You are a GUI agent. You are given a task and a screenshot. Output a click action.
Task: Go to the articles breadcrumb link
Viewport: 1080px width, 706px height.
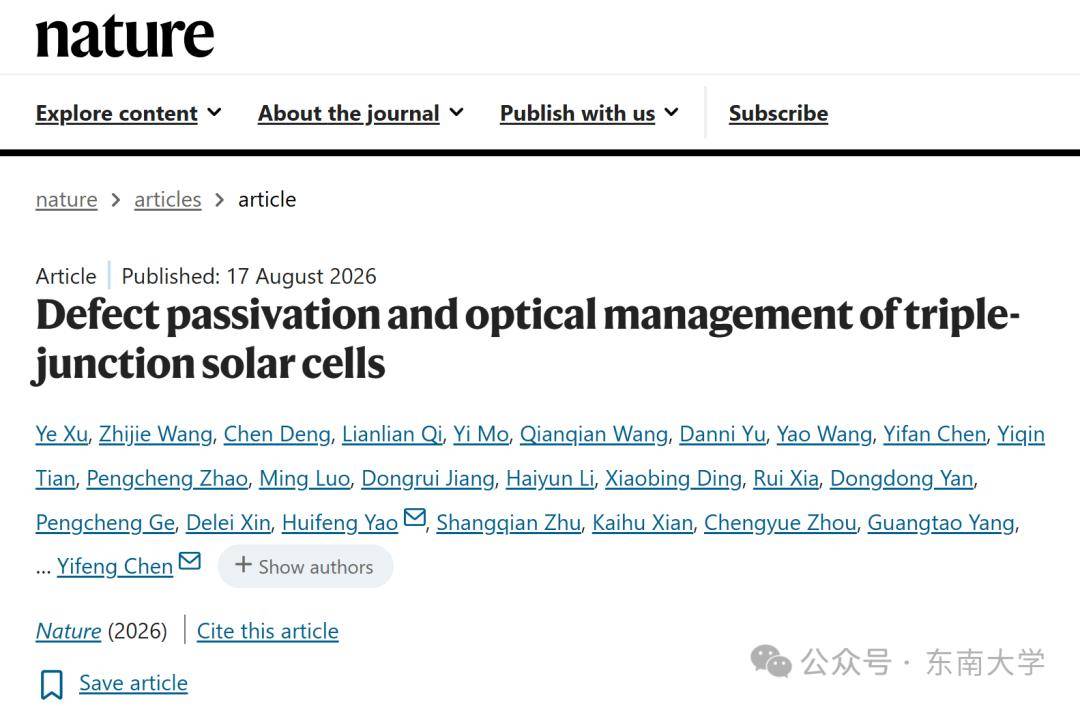(x=167, y=200)
